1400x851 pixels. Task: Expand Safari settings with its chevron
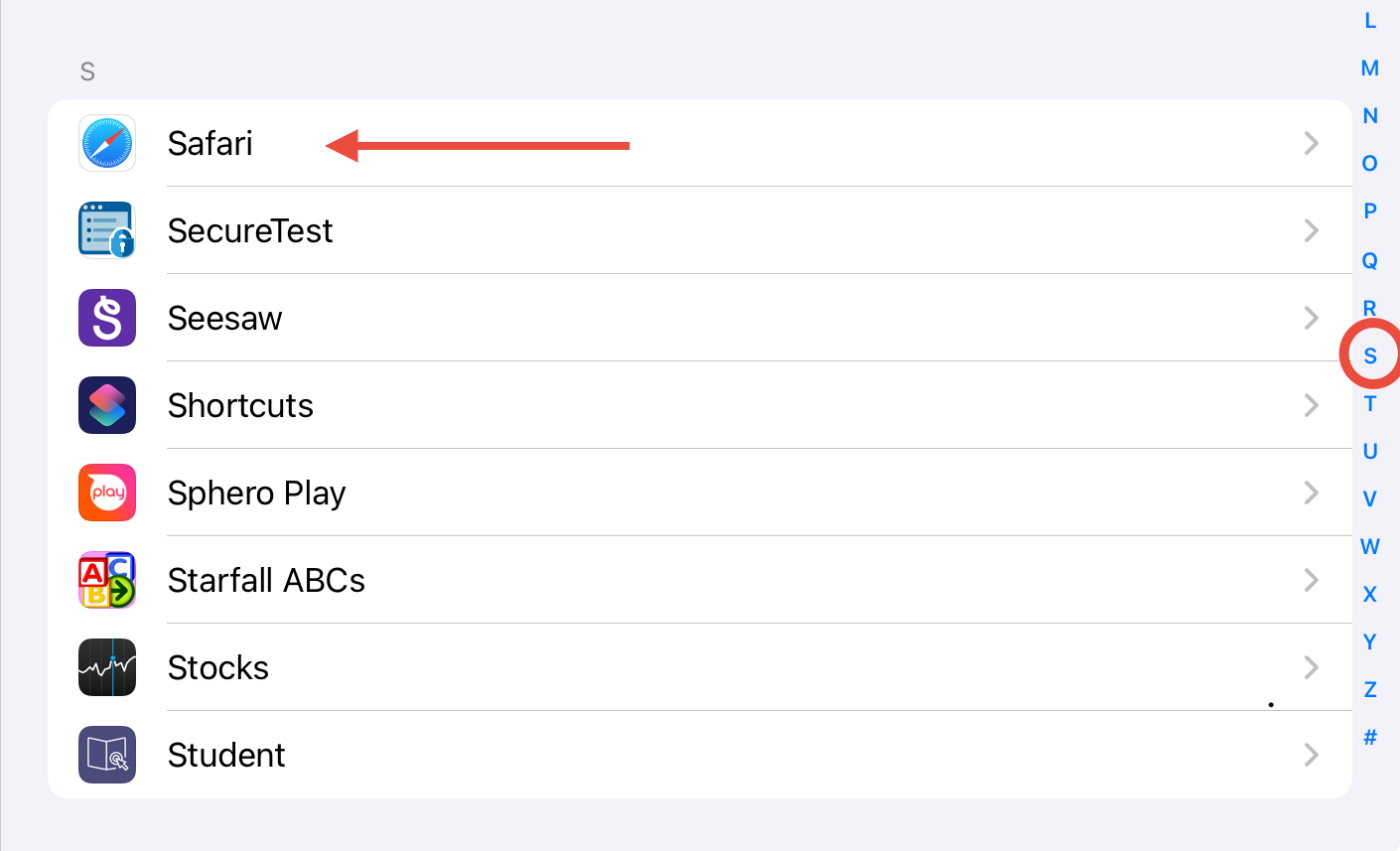pyautogui.click(x=1312, y=143)
